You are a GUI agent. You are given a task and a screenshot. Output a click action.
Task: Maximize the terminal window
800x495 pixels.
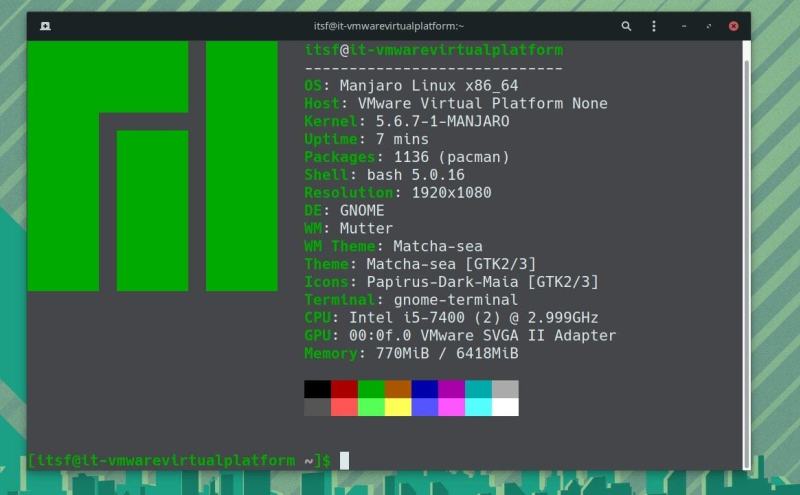(709, 26)
